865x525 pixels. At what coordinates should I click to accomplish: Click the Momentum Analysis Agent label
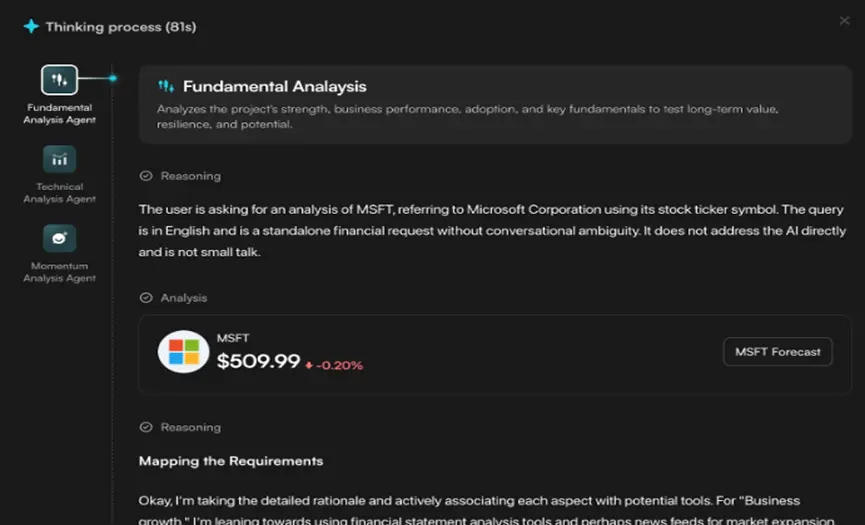(59, 272)
